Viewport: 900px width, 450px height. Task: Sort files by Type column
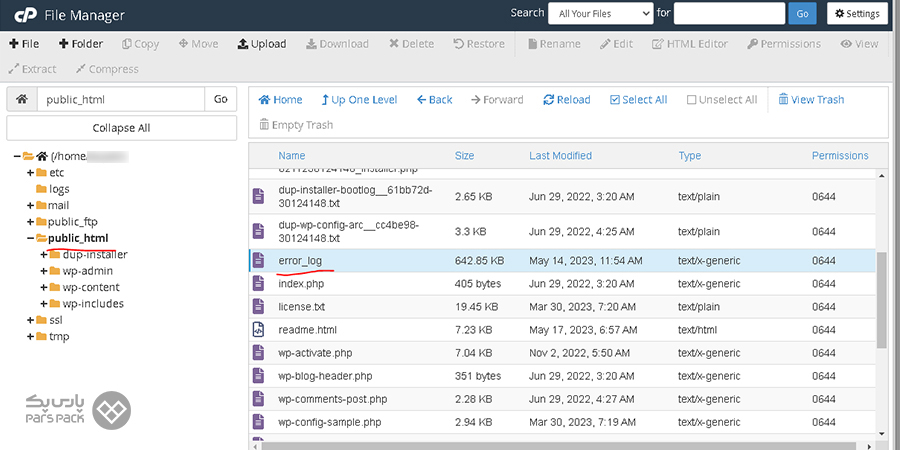[x=689, y=156]
